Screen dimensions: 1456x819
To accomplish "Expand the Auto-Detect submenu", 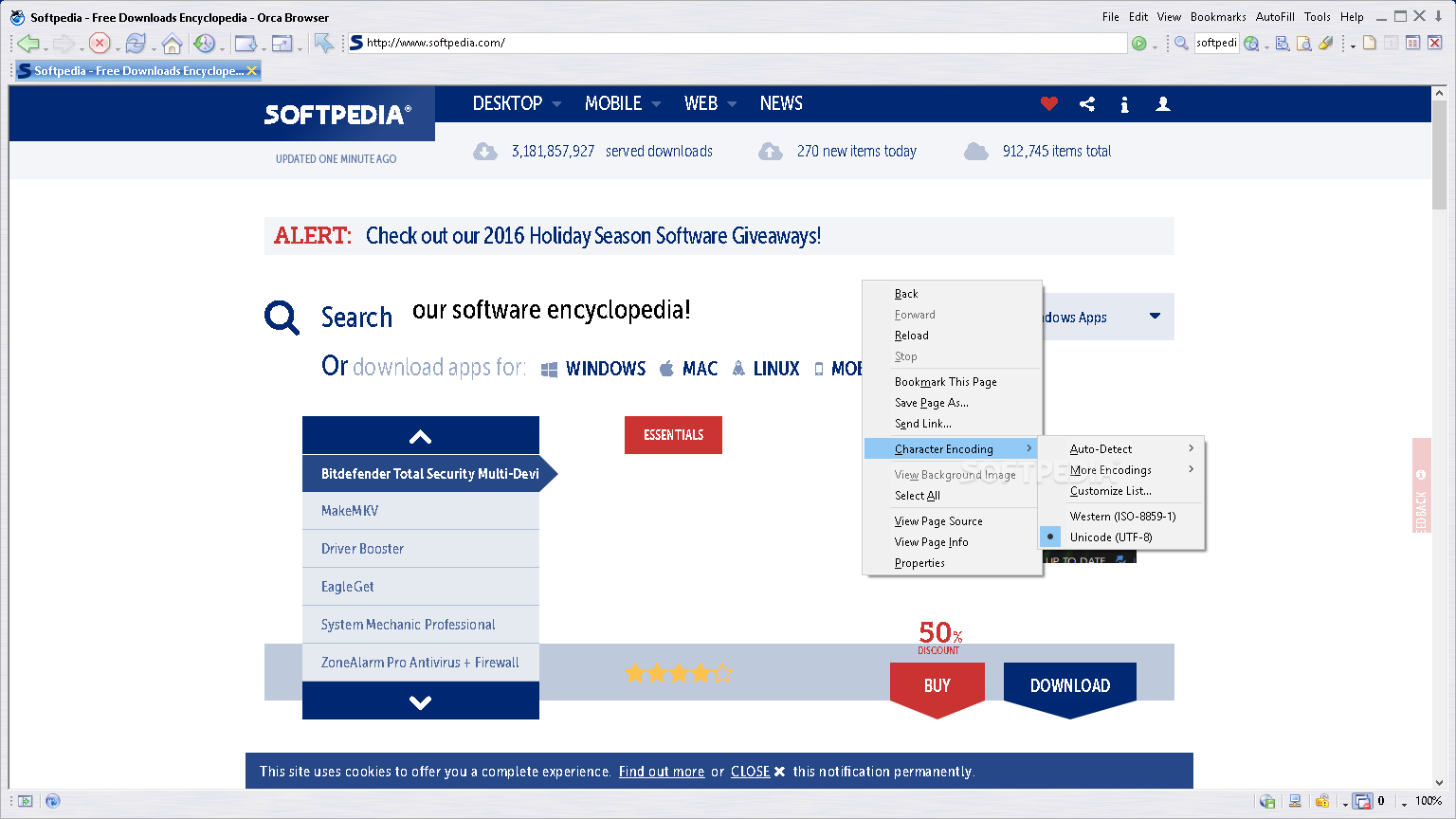I will tap(1121, 449).
